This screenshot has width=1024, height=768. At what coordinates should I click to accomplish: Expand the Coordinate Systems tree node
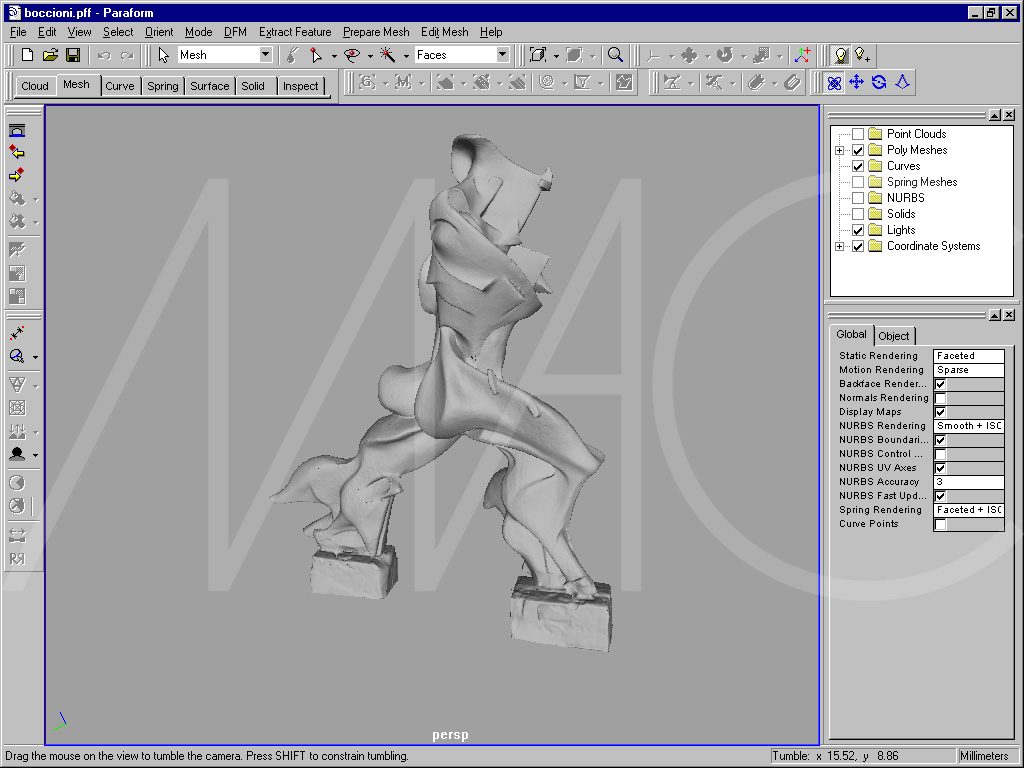(840, 246)
